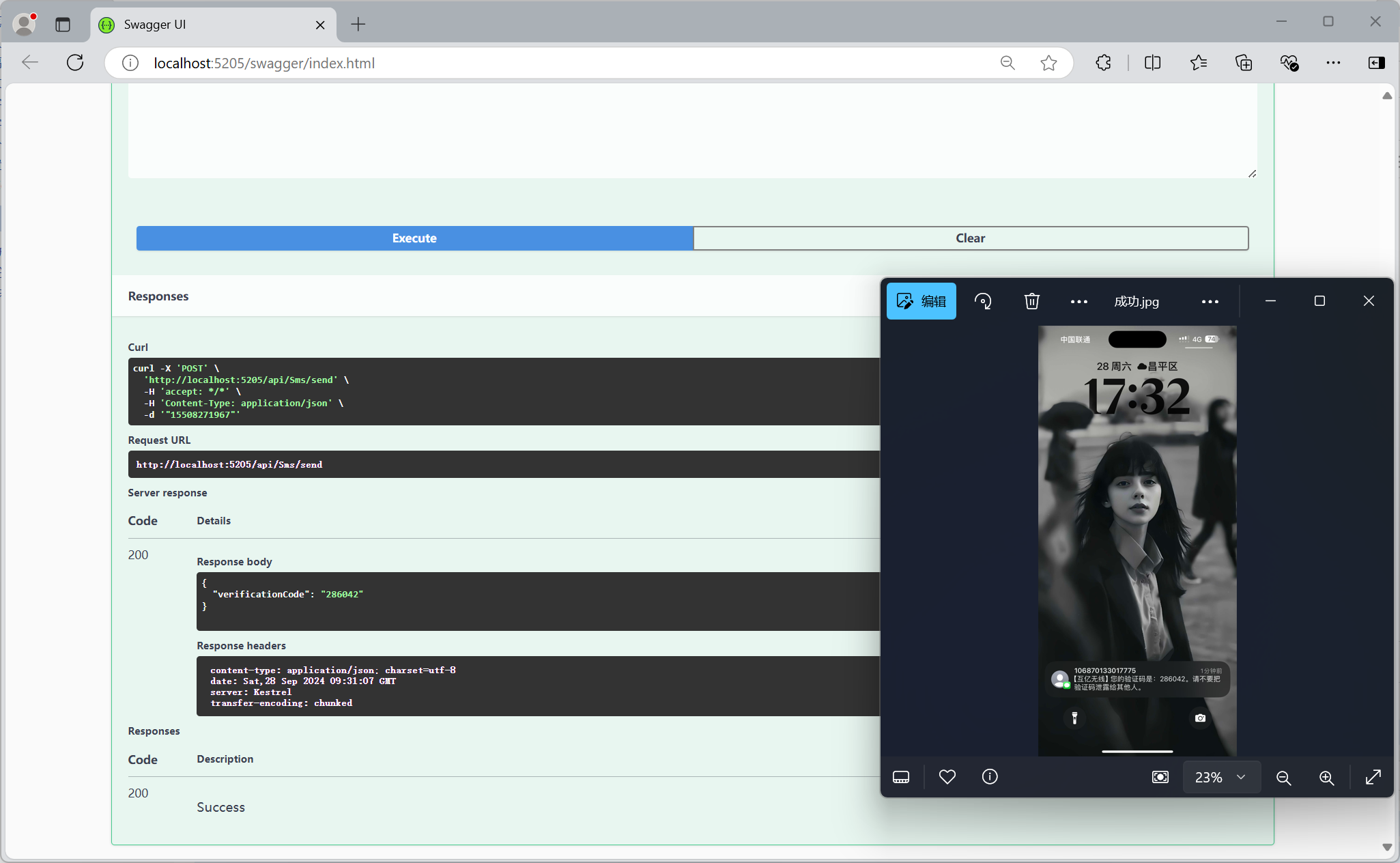
Task: Click the more options (...) icon next to 成功.jpg title
Action: point(1210,301)
